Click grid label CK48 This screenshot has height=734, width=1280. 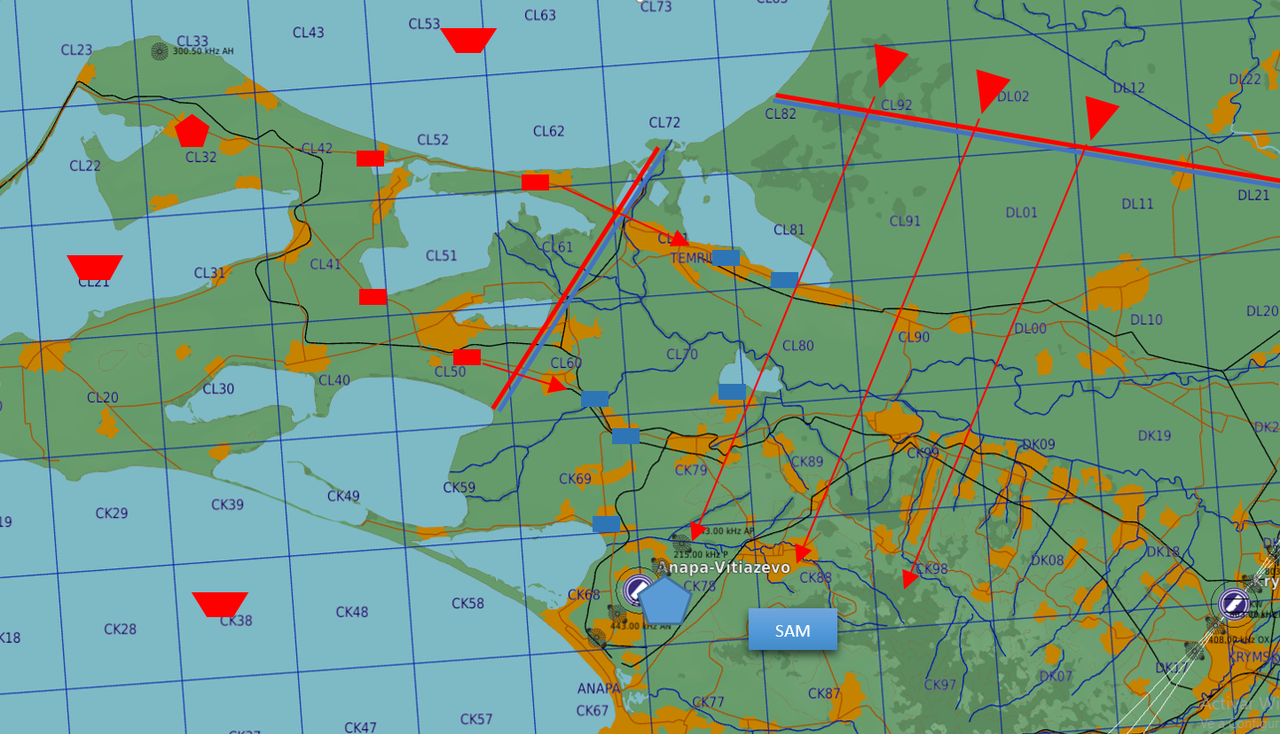pos(352,611)
